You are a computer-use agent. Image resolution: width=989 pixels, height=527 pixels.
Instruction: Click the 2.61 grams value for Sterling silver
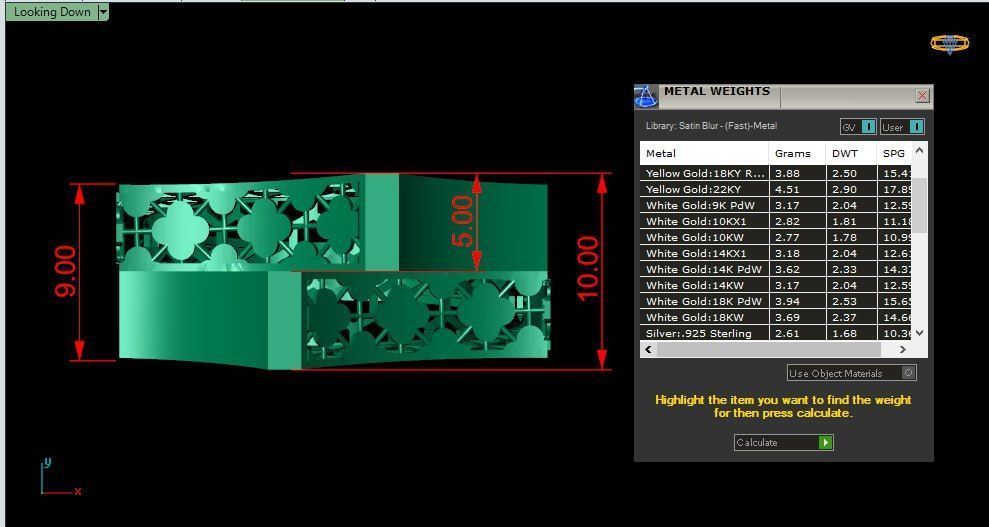[787, 333]
